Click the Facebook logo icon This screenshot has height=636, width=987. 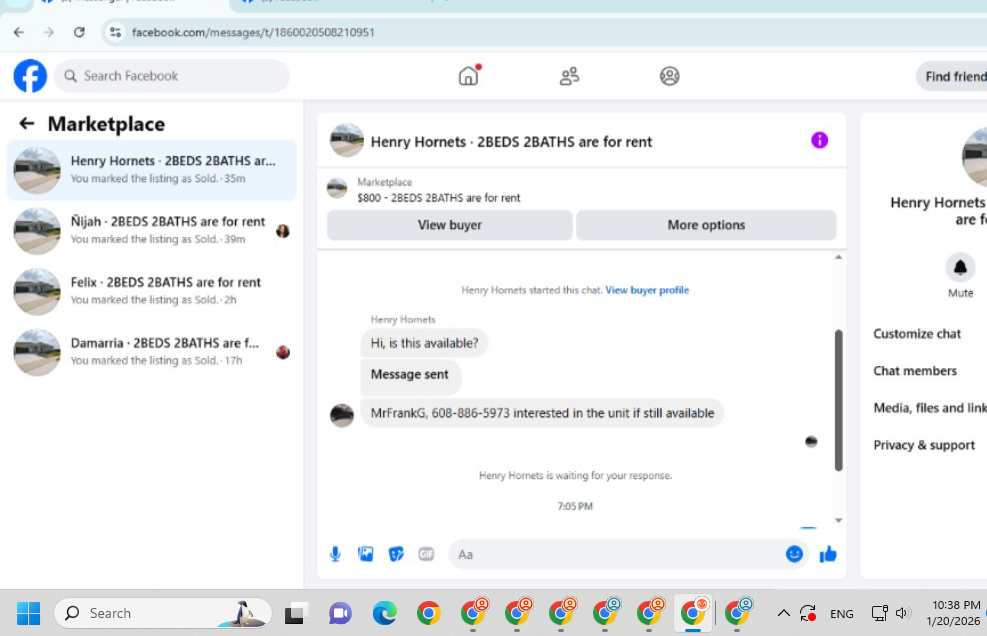click(30, 76)
